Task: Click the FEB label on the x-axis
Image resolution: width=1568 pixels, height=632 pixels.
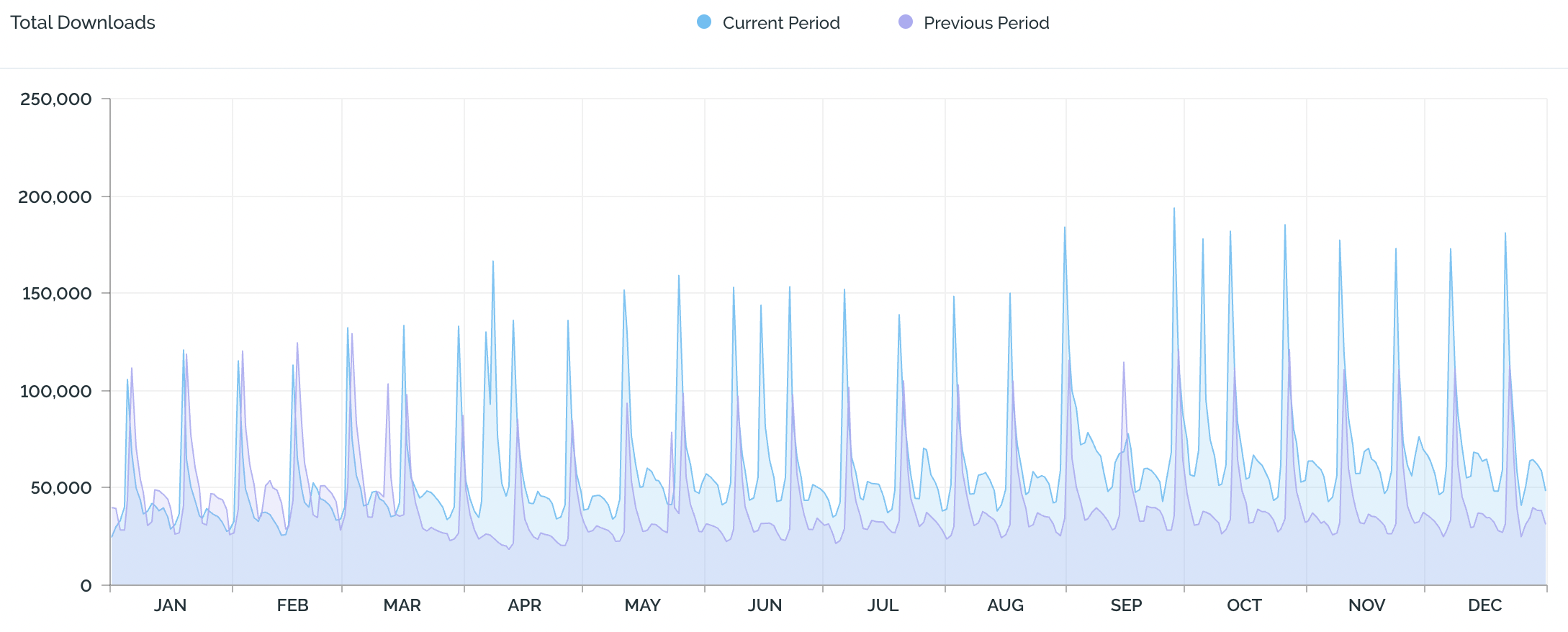Action: pos(293,605)
